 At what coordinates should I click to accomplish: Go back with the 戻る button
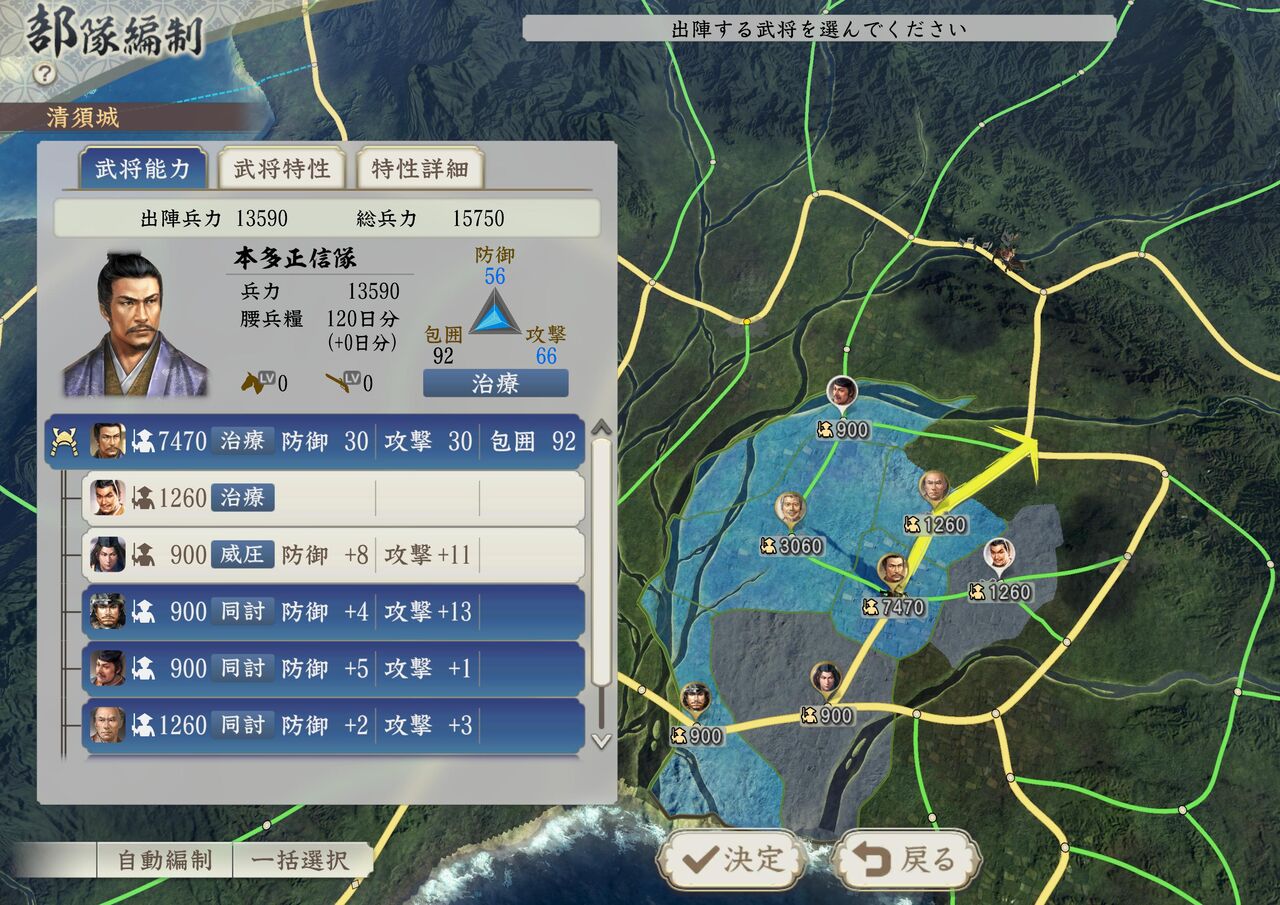(x=910, y=860)
